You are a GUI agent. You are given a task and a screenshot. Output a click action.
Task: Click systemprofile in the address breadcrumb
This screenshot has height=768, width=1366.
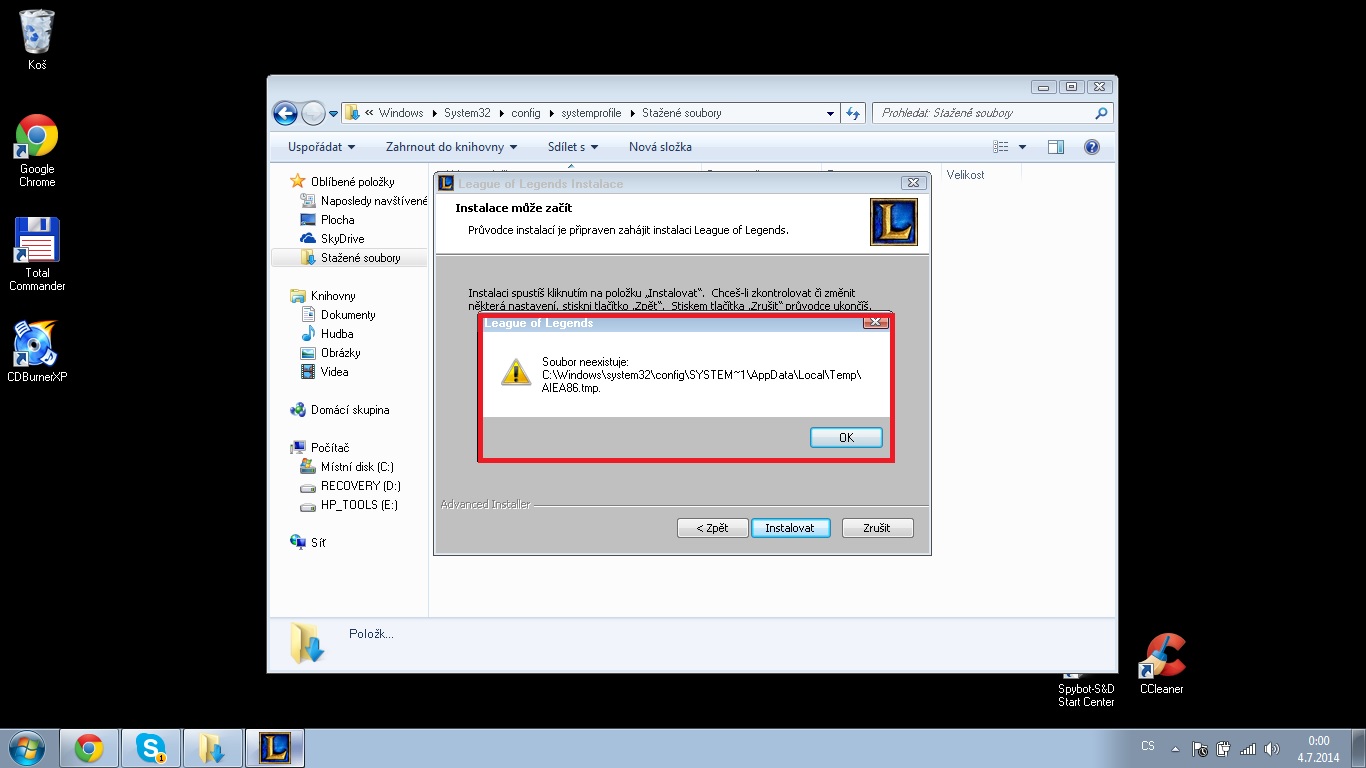[x=592, y=113]
